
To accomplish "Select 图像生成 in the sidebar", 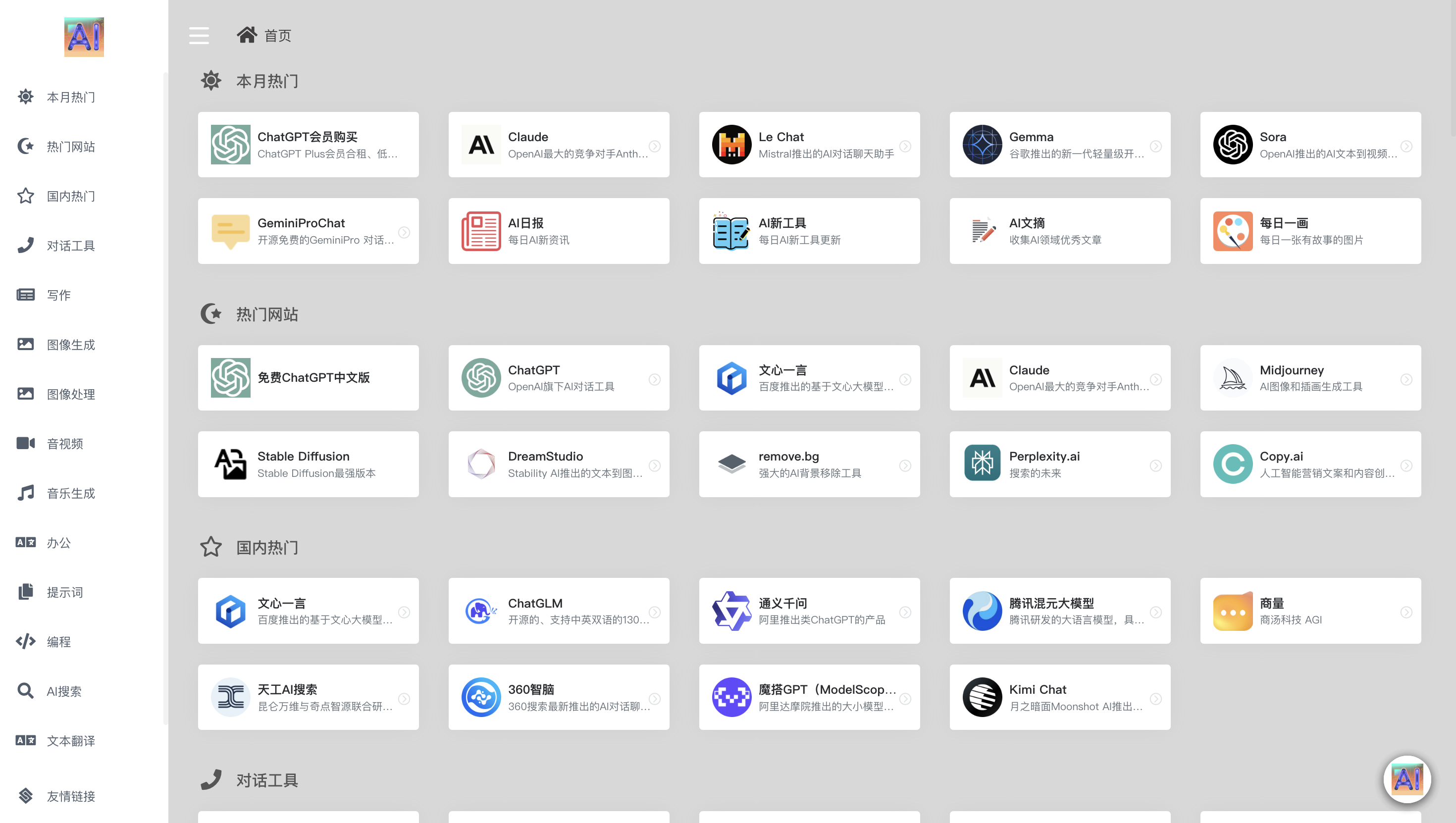I will pos(71,345).
